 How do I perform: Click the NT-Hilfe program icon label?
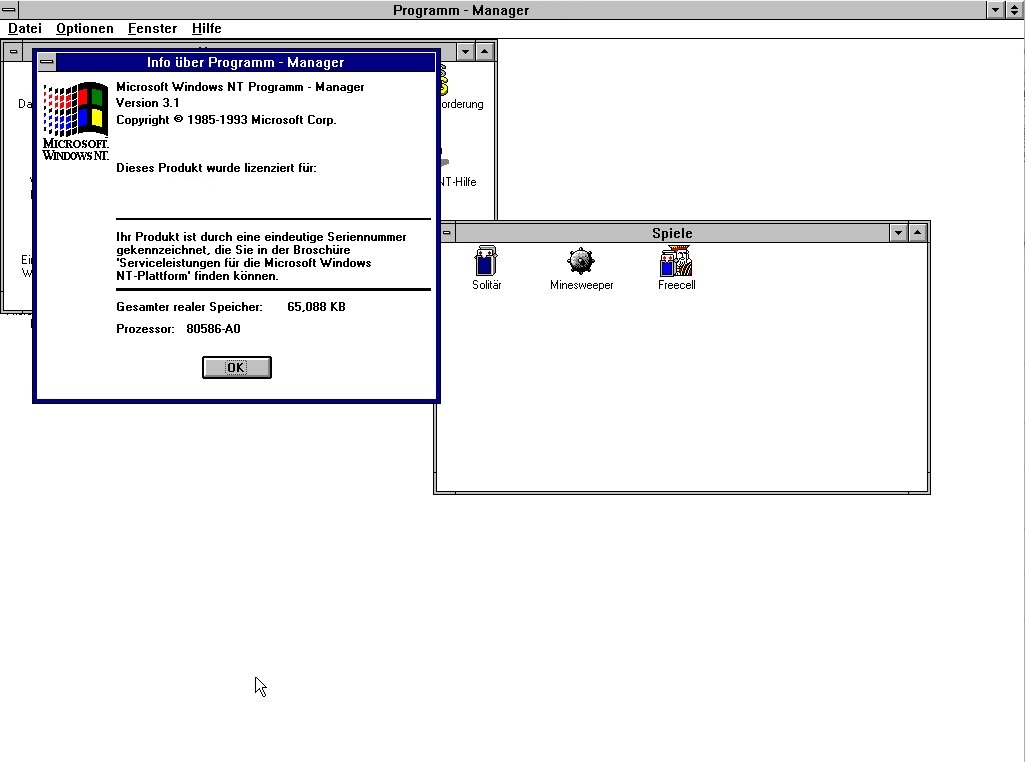click(x=458, y=182)
